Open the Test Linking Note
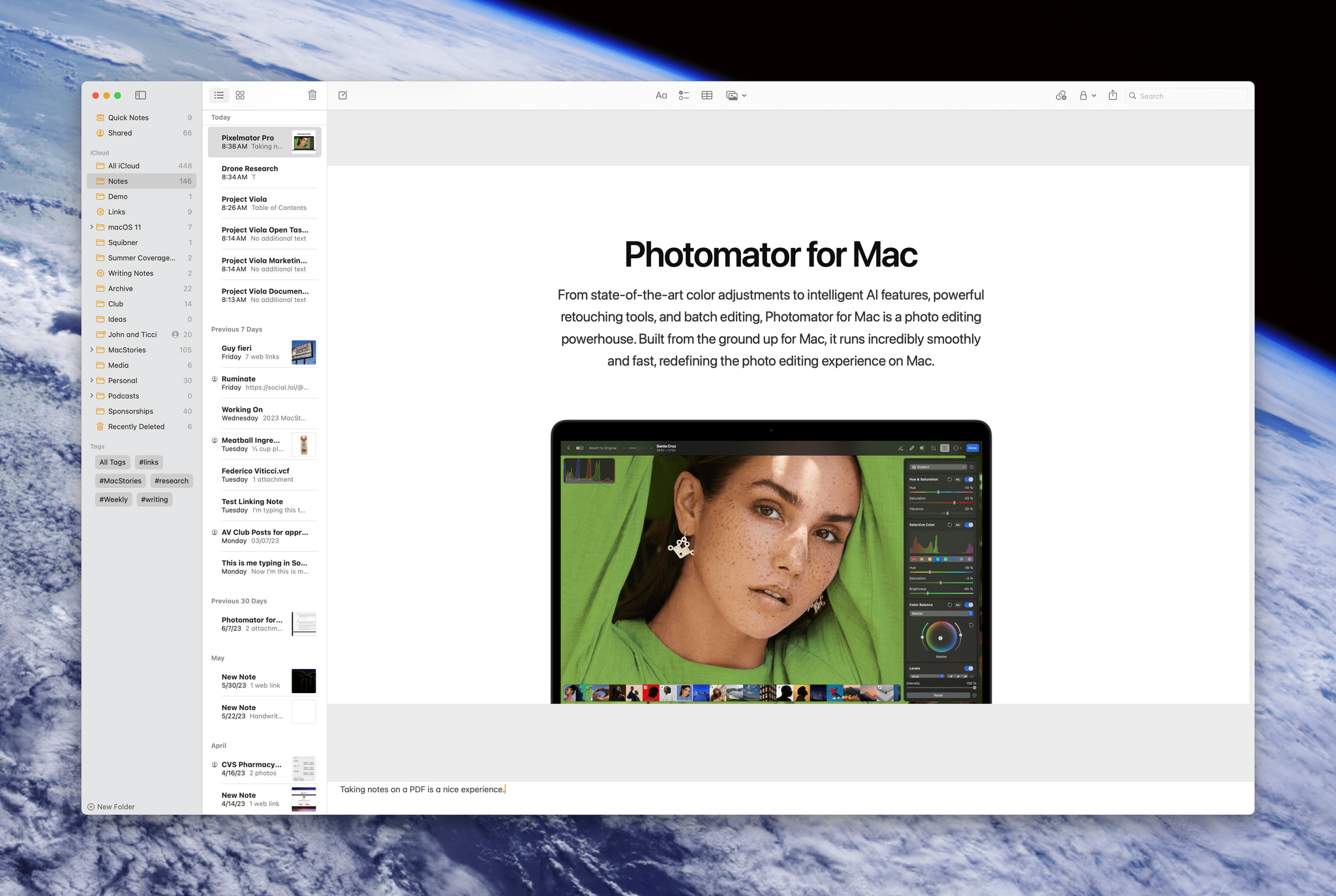The height and width of the screenshot is (896, 1336). (x=264, y=506)
